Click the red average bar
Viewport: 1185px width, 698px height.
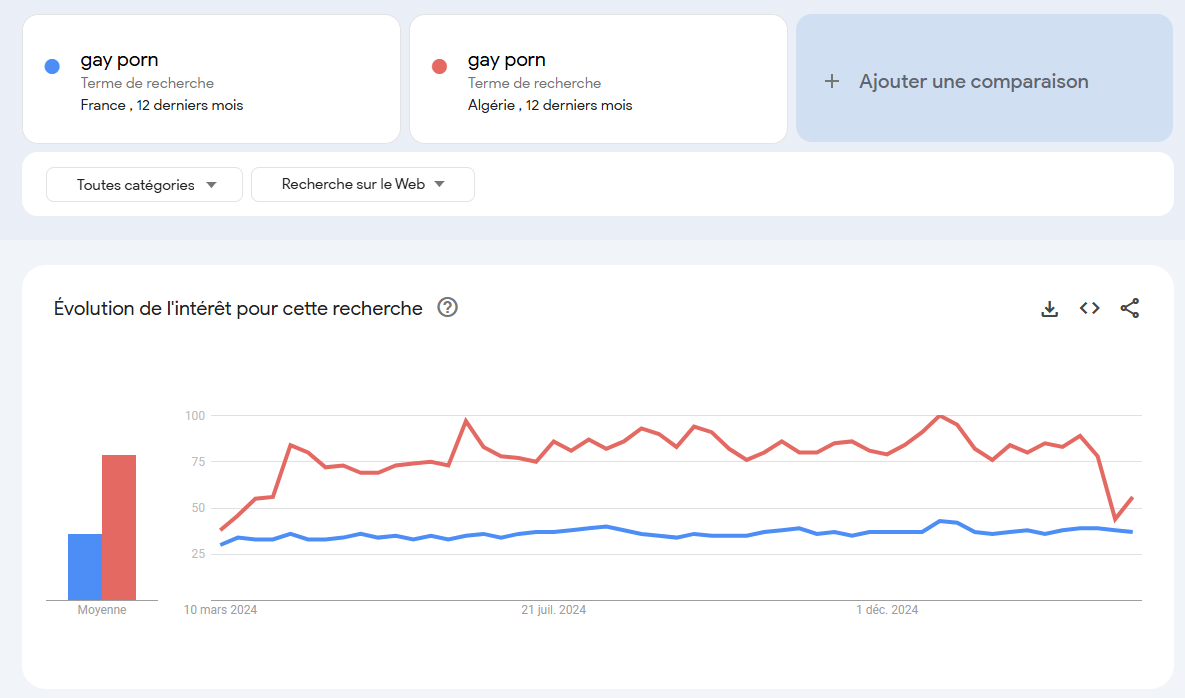[119, 527]
